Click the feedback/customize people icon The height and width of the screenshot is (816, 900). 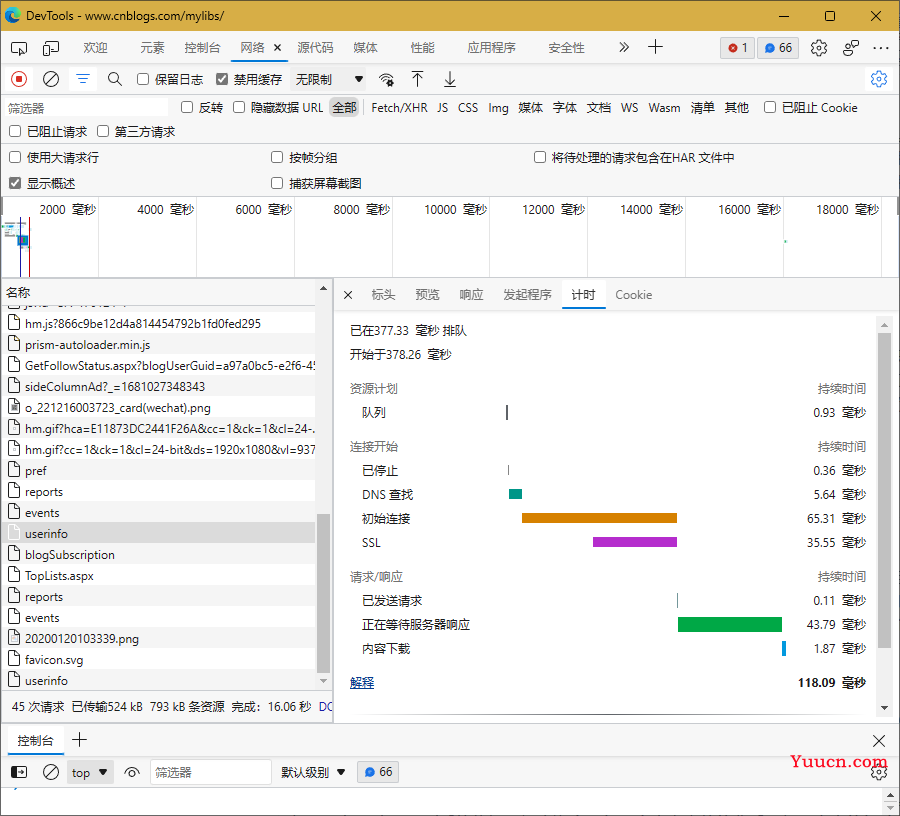tap(851, 48)
